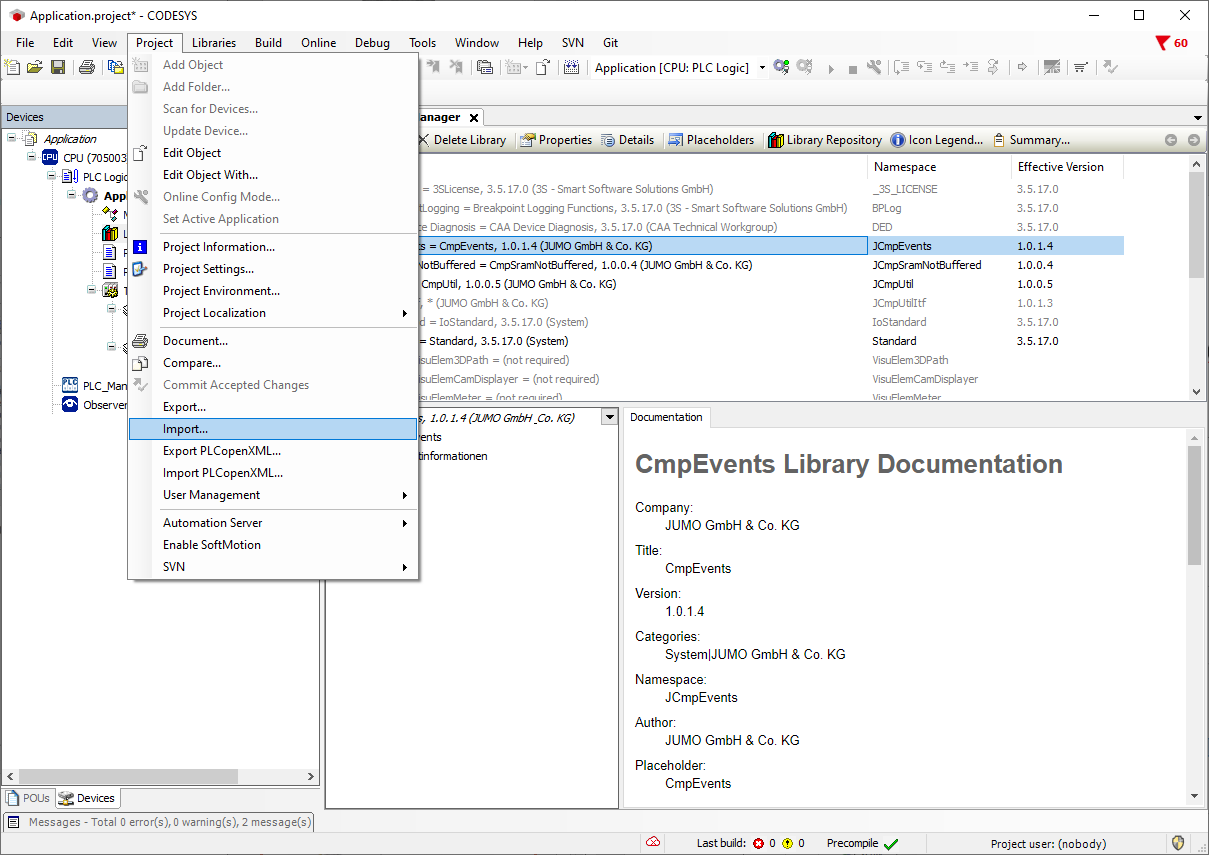Screen dimensions: 1209x855
Task: Click Delete Library button
Action: 462,140
